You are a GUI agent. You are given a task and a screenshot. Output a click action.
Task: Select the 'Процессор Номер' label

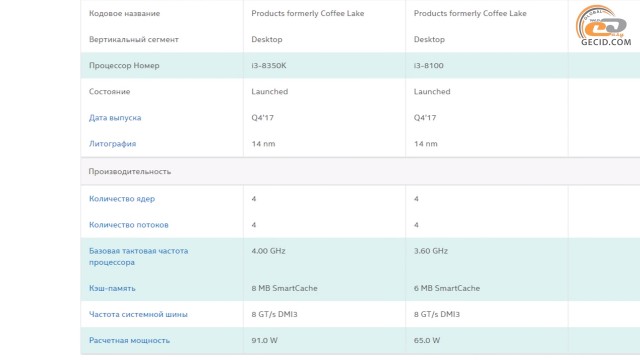pyautogui.click(x=124, y=66)
